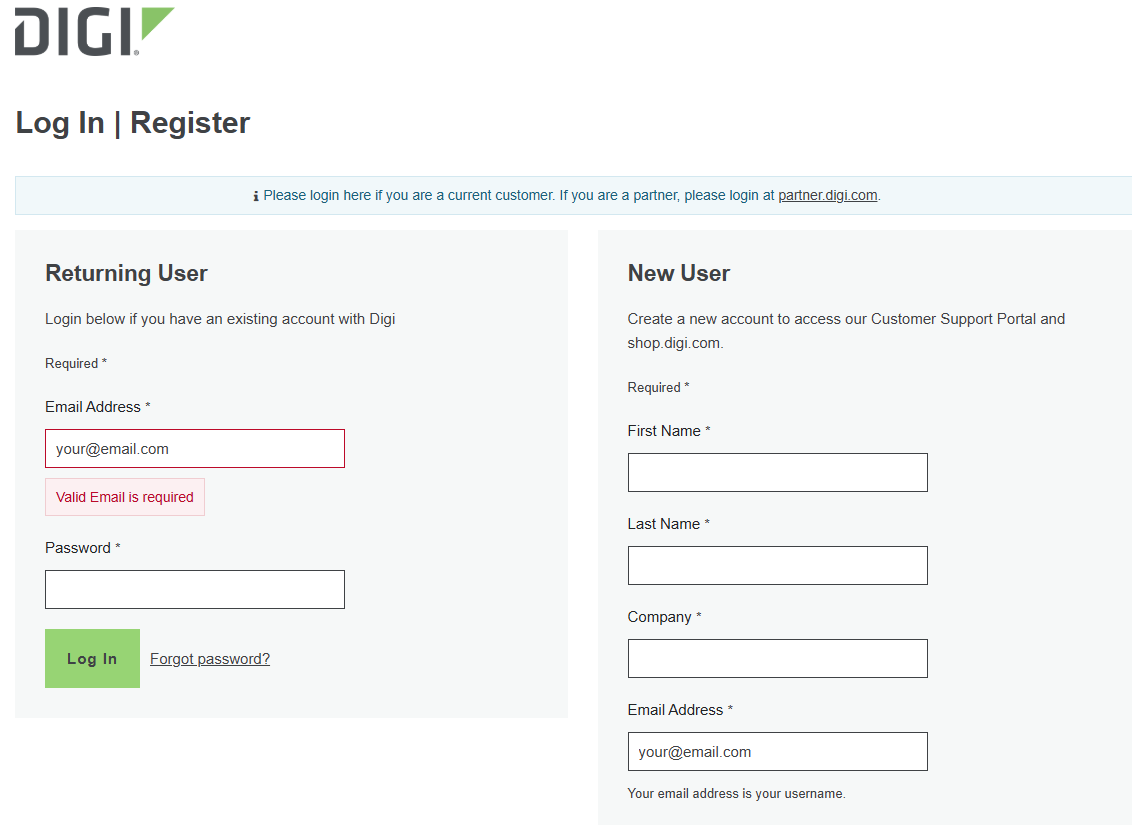This screenshot has width=1132, height=825.
Task: Click the Password input field
Action: [x=195, y=590]
